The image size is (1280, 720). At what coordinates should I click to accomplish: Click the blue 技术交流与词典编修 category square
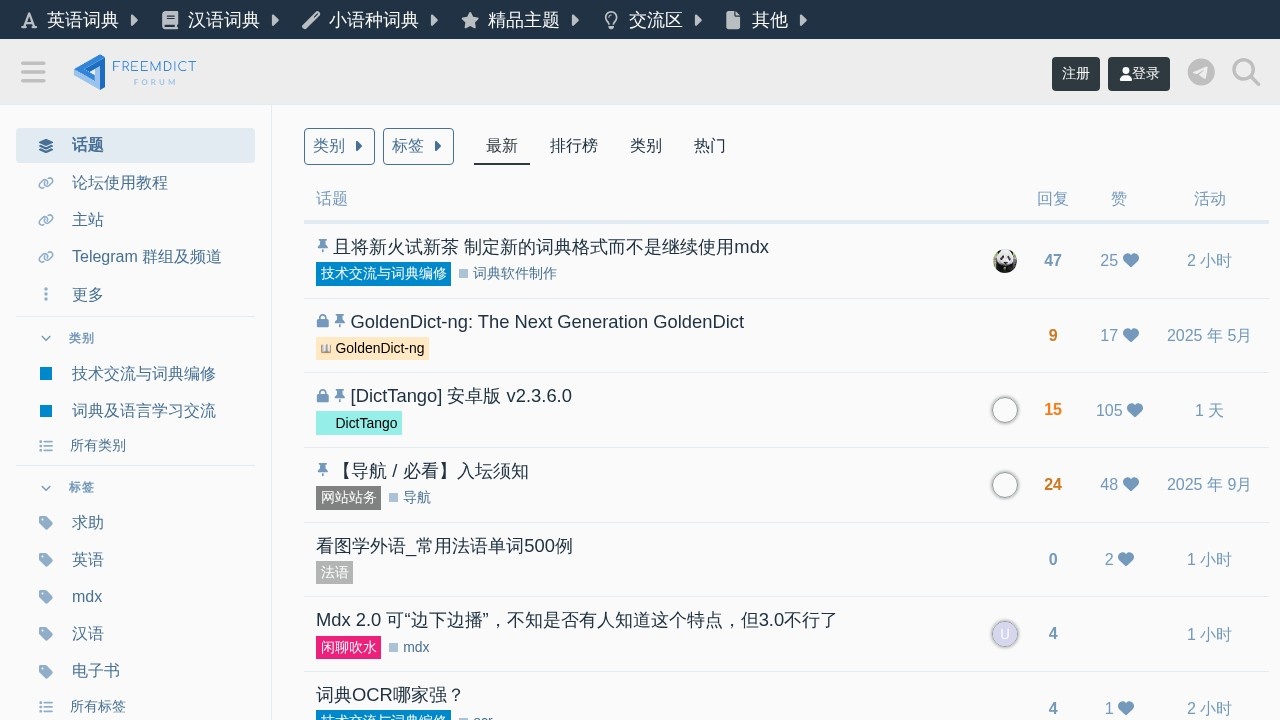[46, 374]
